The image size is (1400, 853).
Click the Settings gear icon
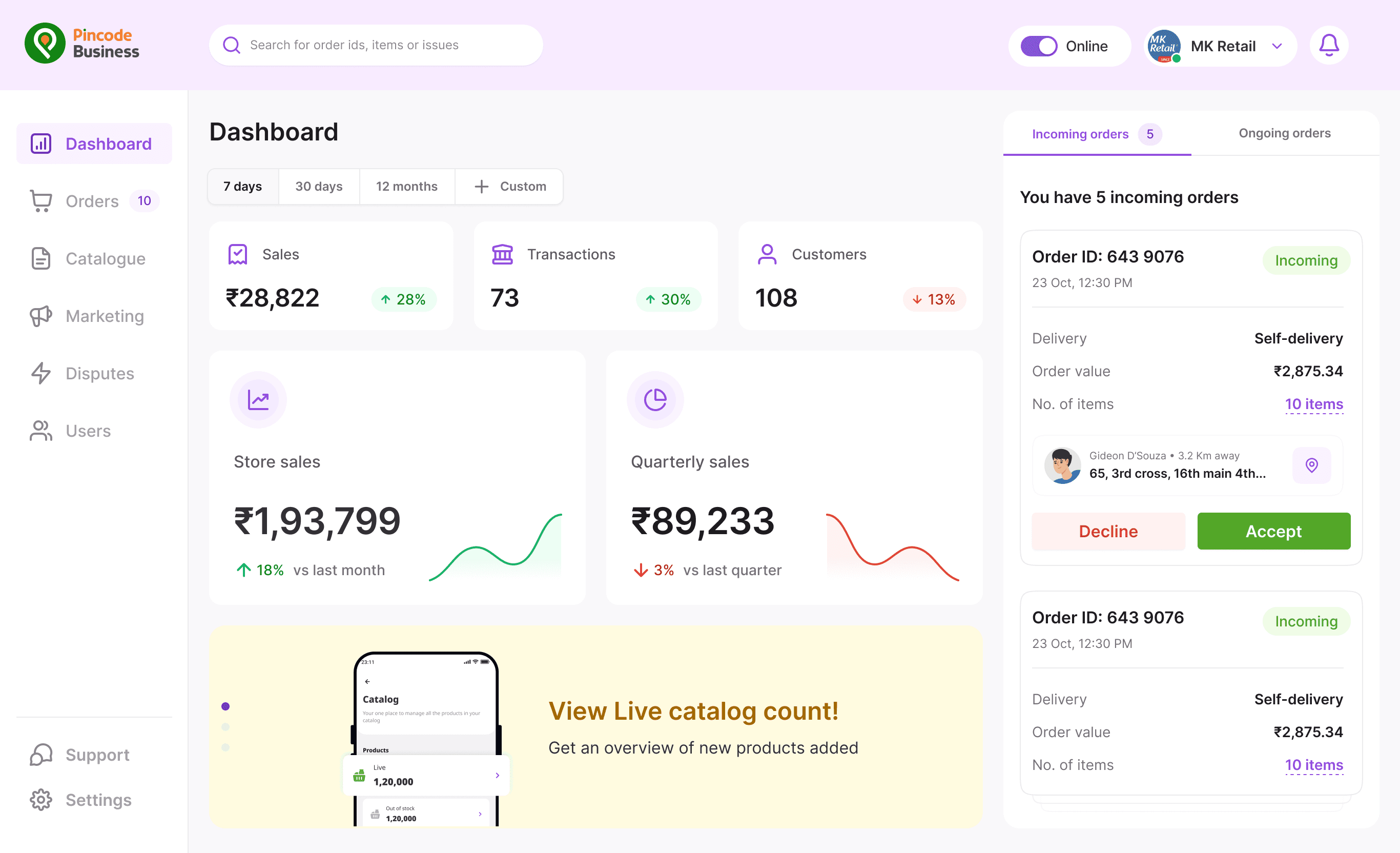(41, 800)
